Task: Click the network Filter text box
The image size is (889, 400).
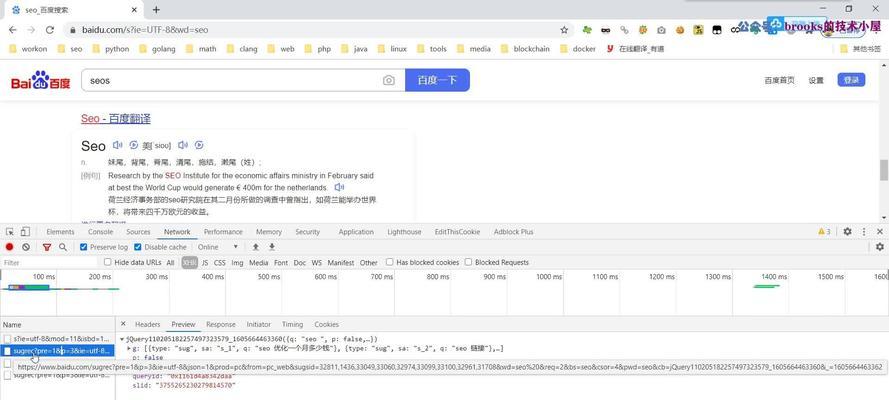Action: point(49,262)
